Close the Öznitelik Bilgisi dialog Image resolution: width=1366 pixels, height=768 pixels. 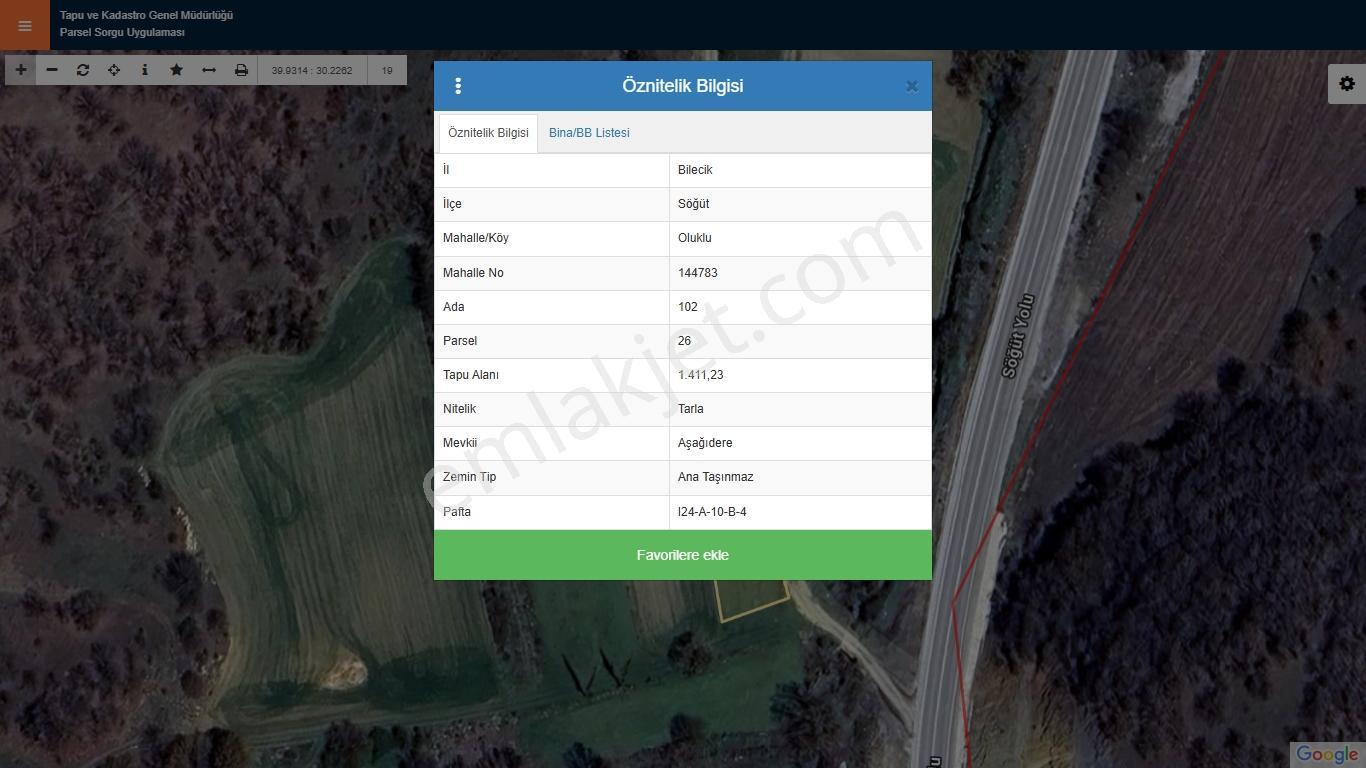click(912, 86)
